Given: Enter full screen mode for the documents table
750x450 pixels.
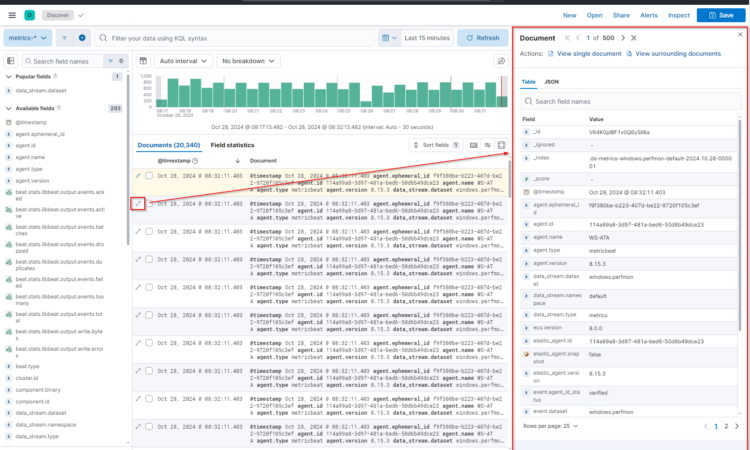Looking at the screenshot, I should click(x=501, y=145).
